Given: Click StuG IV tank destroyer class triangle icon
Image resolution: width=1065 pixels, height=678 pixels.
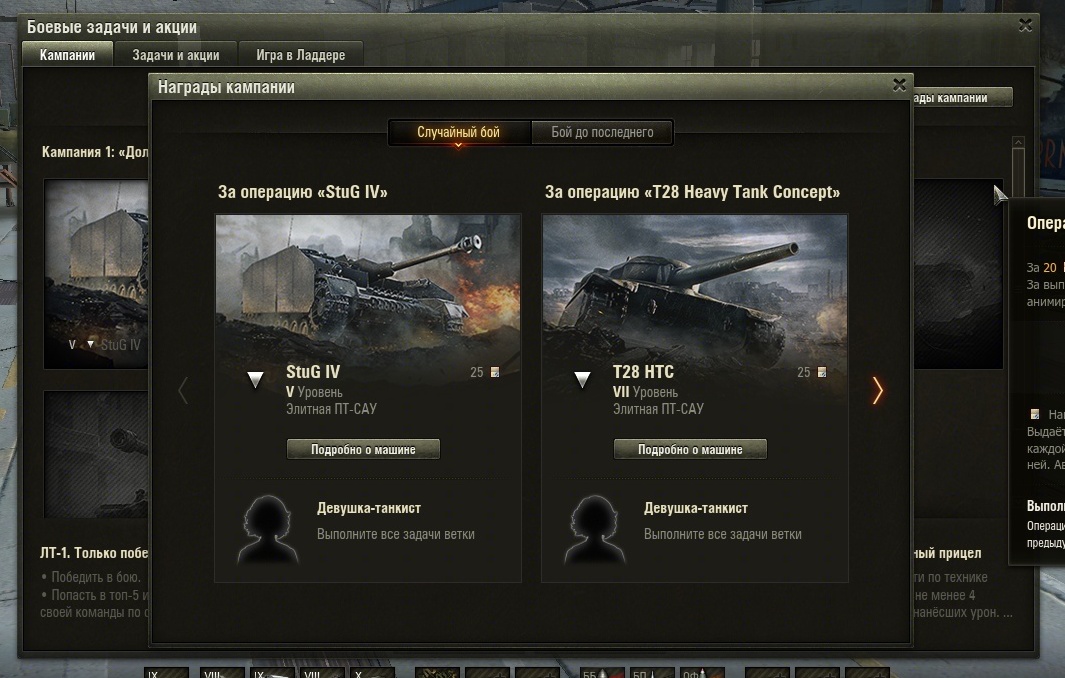Looking at the screenshot, I should point(256,379).
